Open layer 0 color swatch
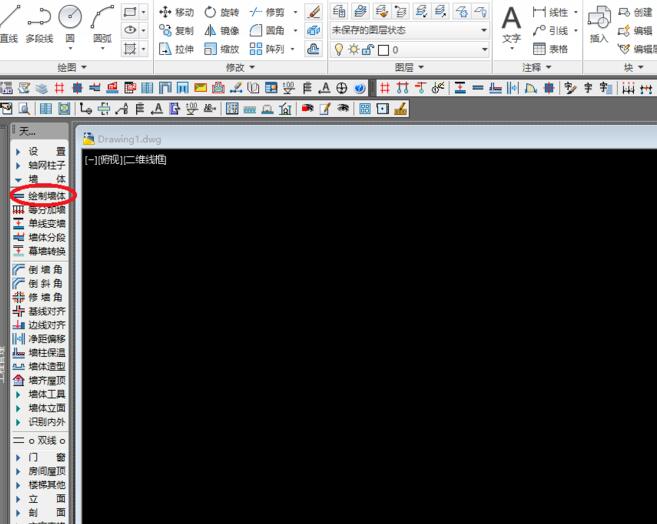Screen dimensions: 657x524 (383, 50)
